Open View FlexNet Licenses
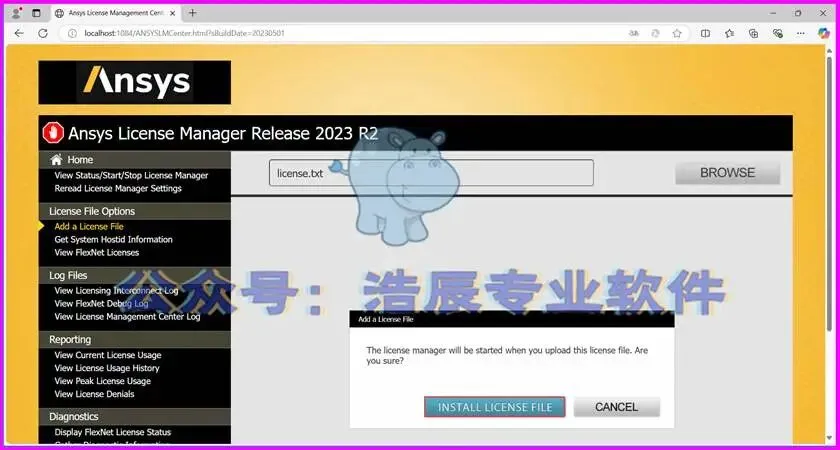This screenshot has height=450, width=840. 96,252
